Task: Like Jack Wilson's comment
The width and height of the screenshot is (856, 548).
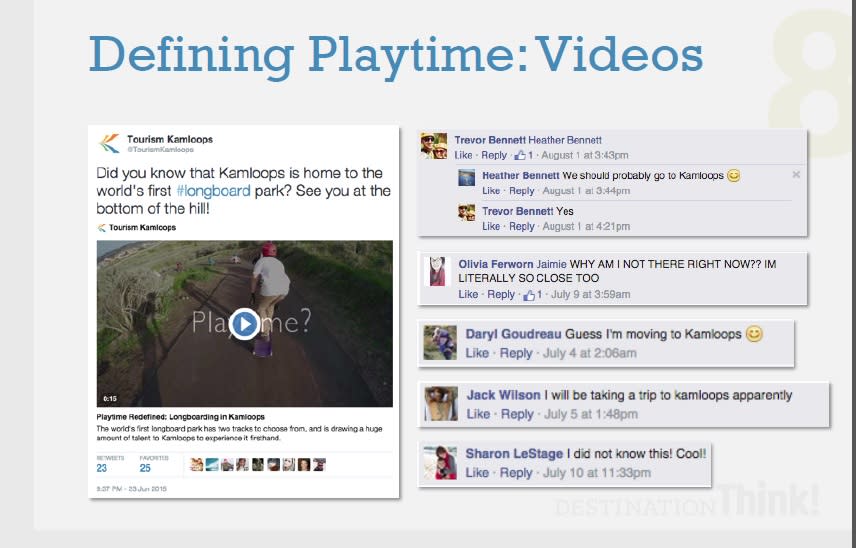Action: pos(478,414)
